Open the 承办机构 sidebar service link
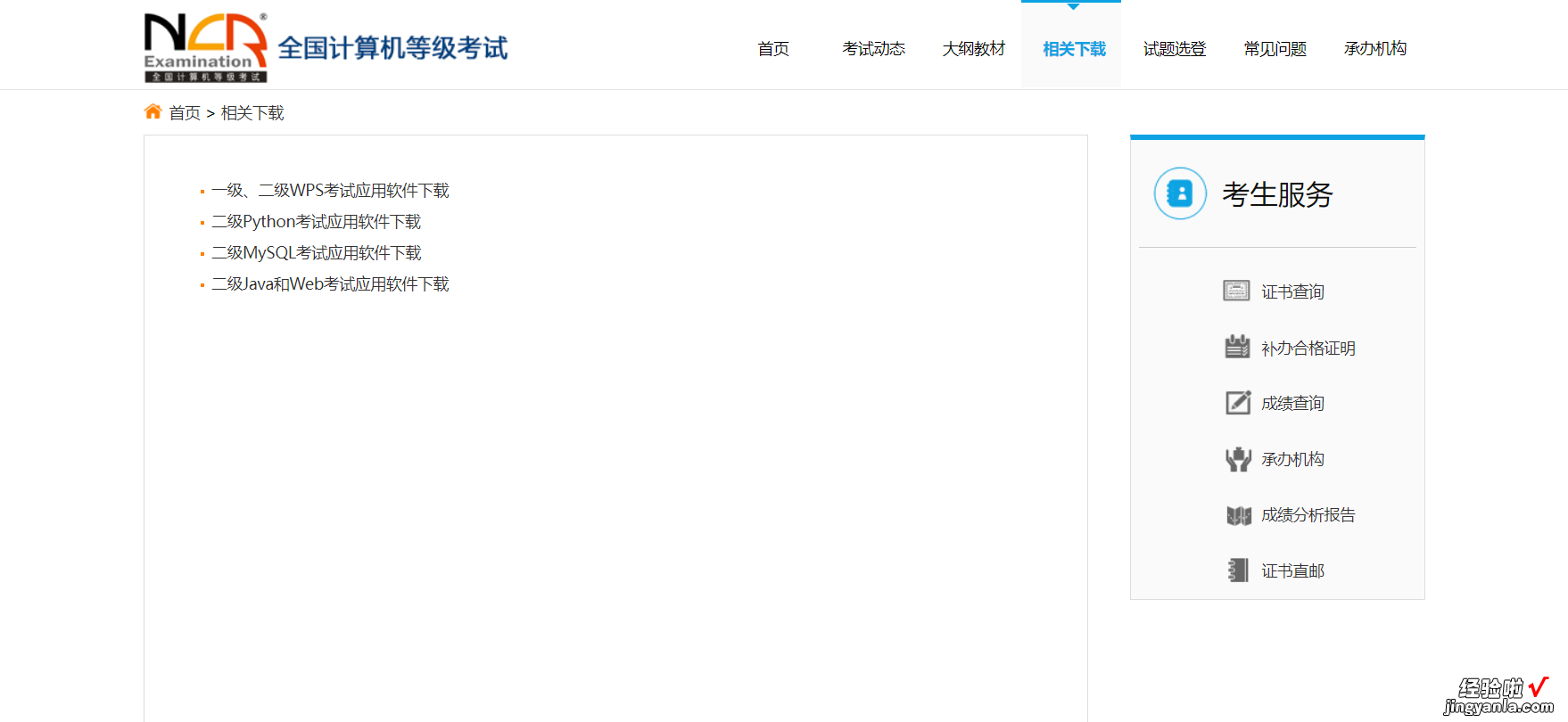The image size is (1568, 722). [1292, 459]
